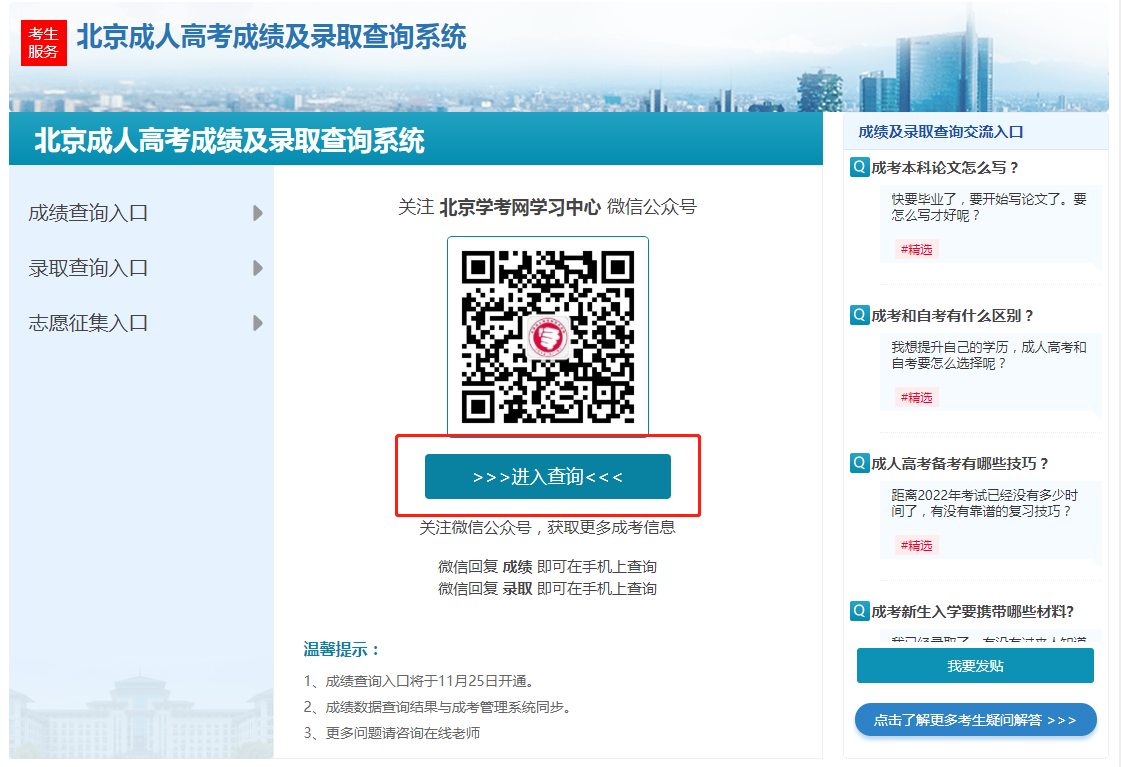Click the >>>进入查询<<< button
Screen dimensions: 1121x767
coord(548,476)
